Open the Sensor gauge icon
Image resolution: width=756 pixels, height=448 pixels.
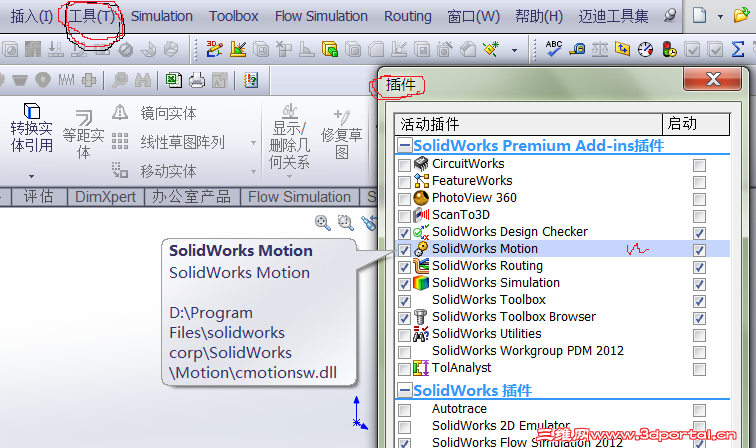[x=645, y=49]
